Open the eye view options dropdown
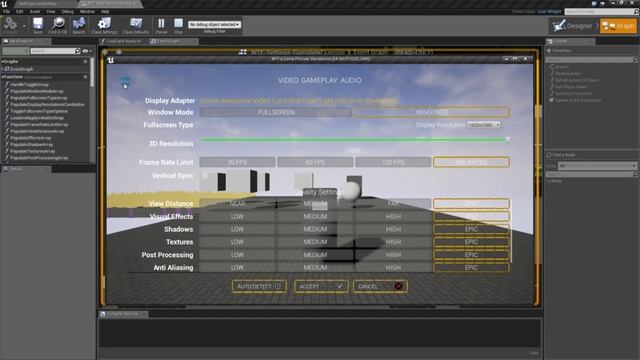 click(87, 51)
